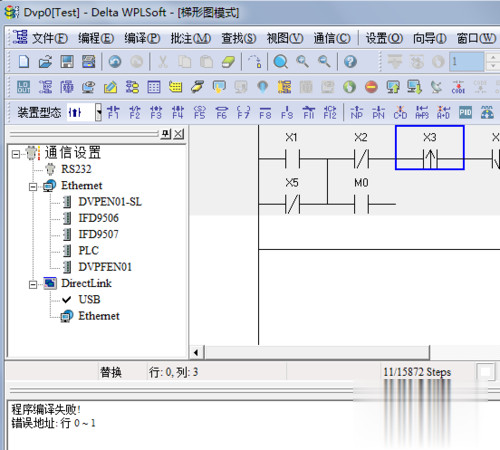The width and height of the screenshot is (500, 450).
Task: Insert an output coil with F7
Action: click(x=243, y=112)
